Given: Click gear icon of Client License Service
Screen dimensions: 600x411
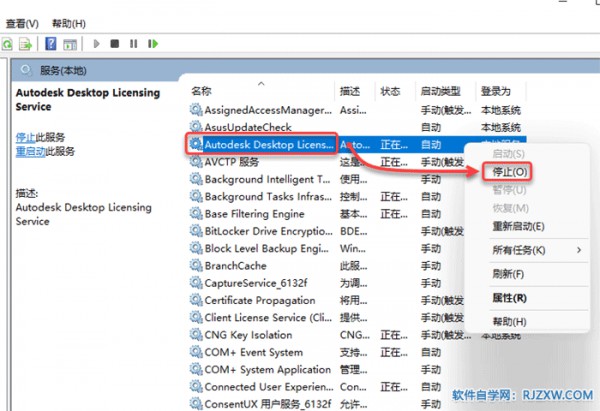Looking at the screenshot, I should tap(196, 317).
